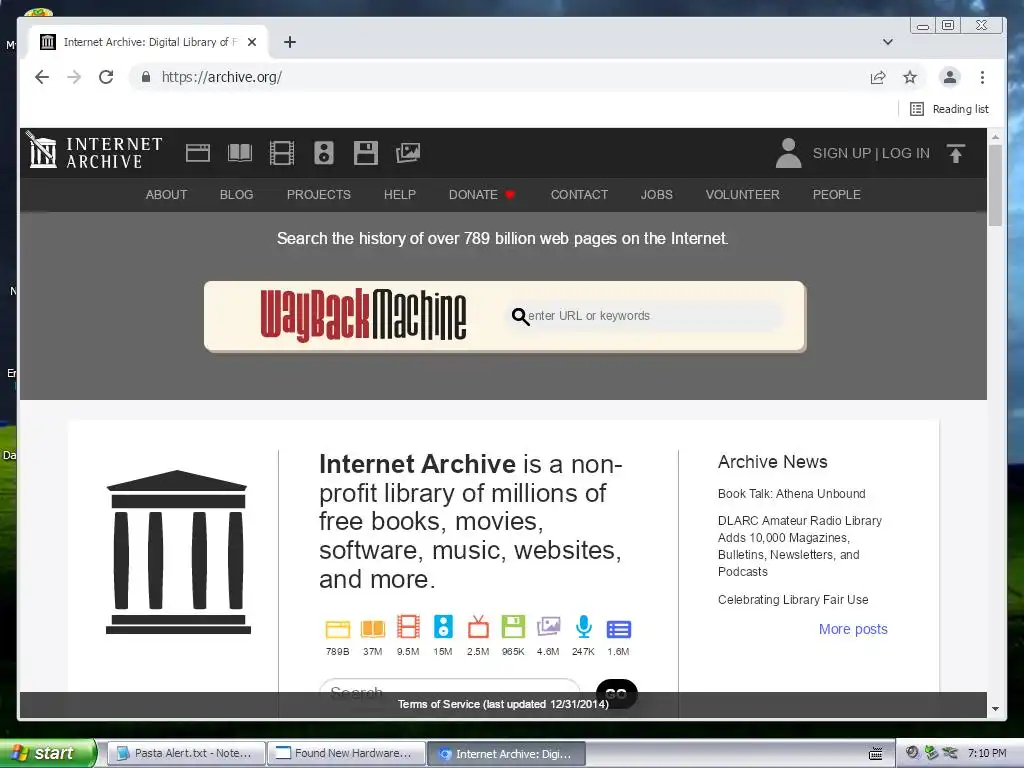Open the Reading list panel

coord(950,109)
